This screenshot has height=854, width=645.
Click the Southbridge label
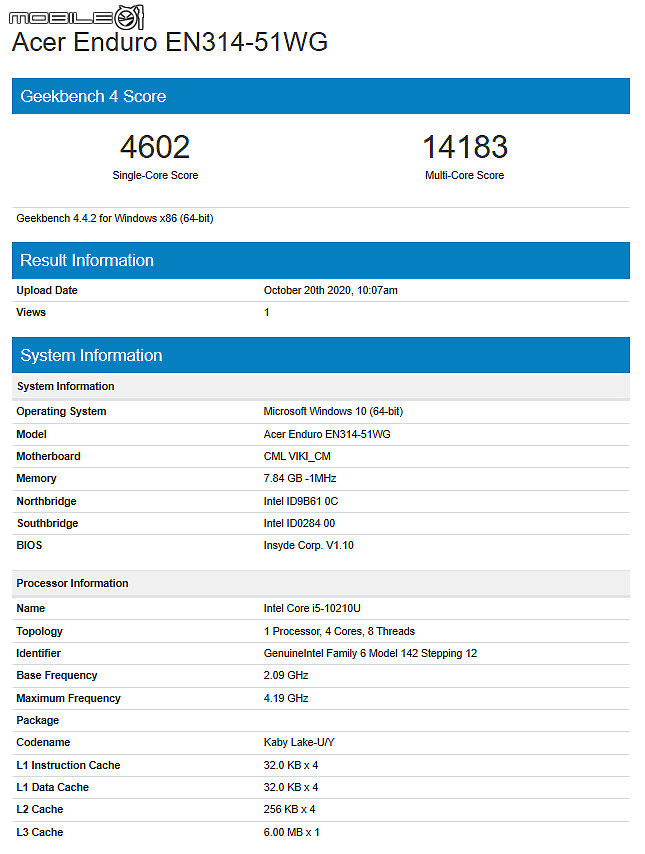pos(47,523)
